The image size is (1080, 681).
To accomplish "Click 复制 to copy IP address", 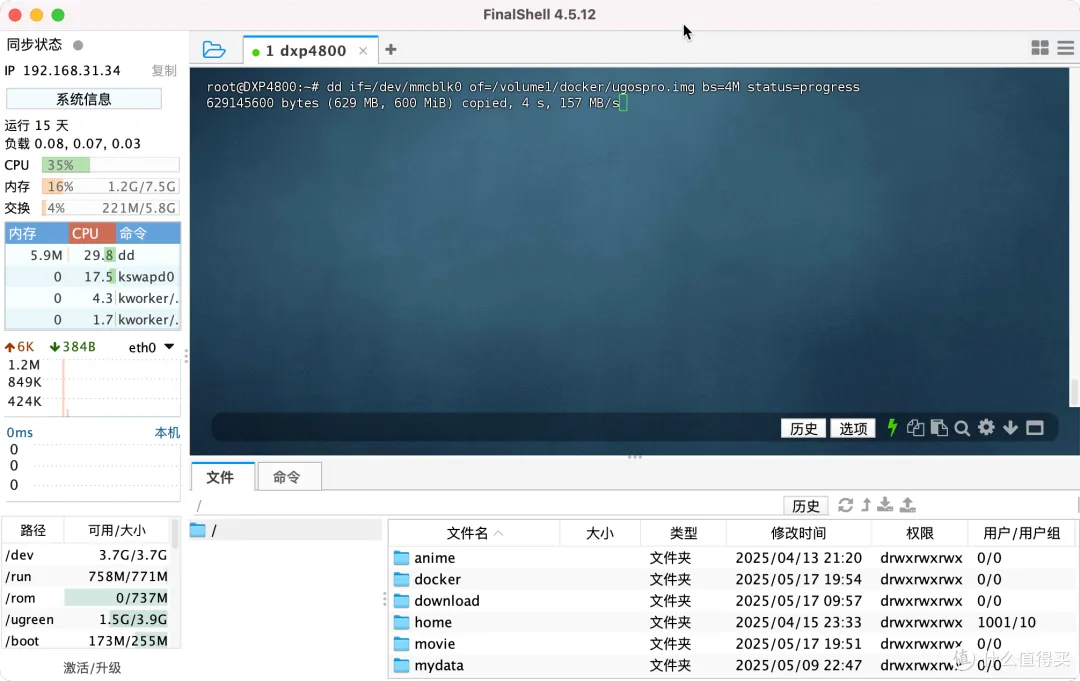I will 164,71.
